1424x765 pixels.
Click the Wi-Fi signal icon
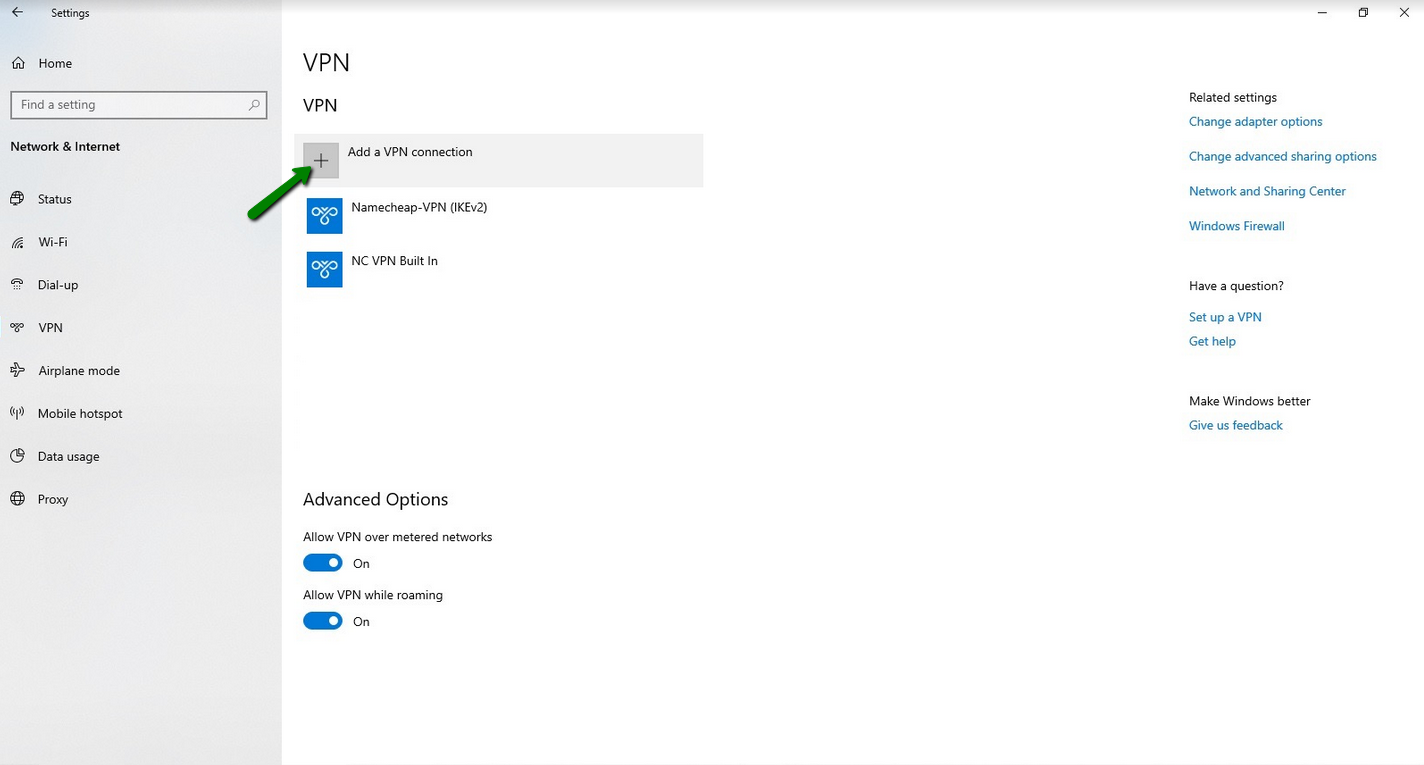click(17, 242)
